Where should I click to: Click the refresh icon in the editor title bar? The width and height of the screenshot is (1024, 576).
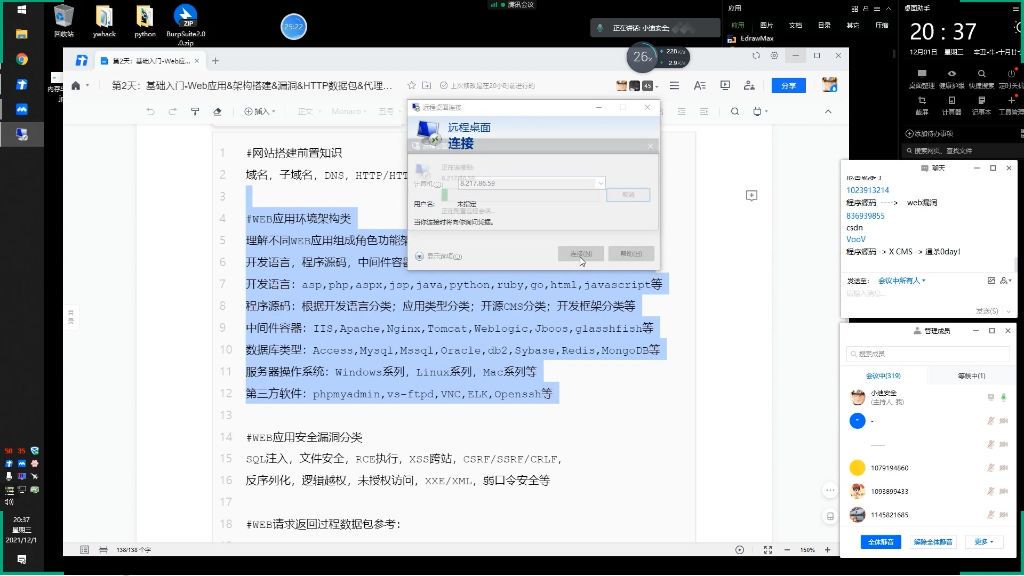[x=756, y=56]
